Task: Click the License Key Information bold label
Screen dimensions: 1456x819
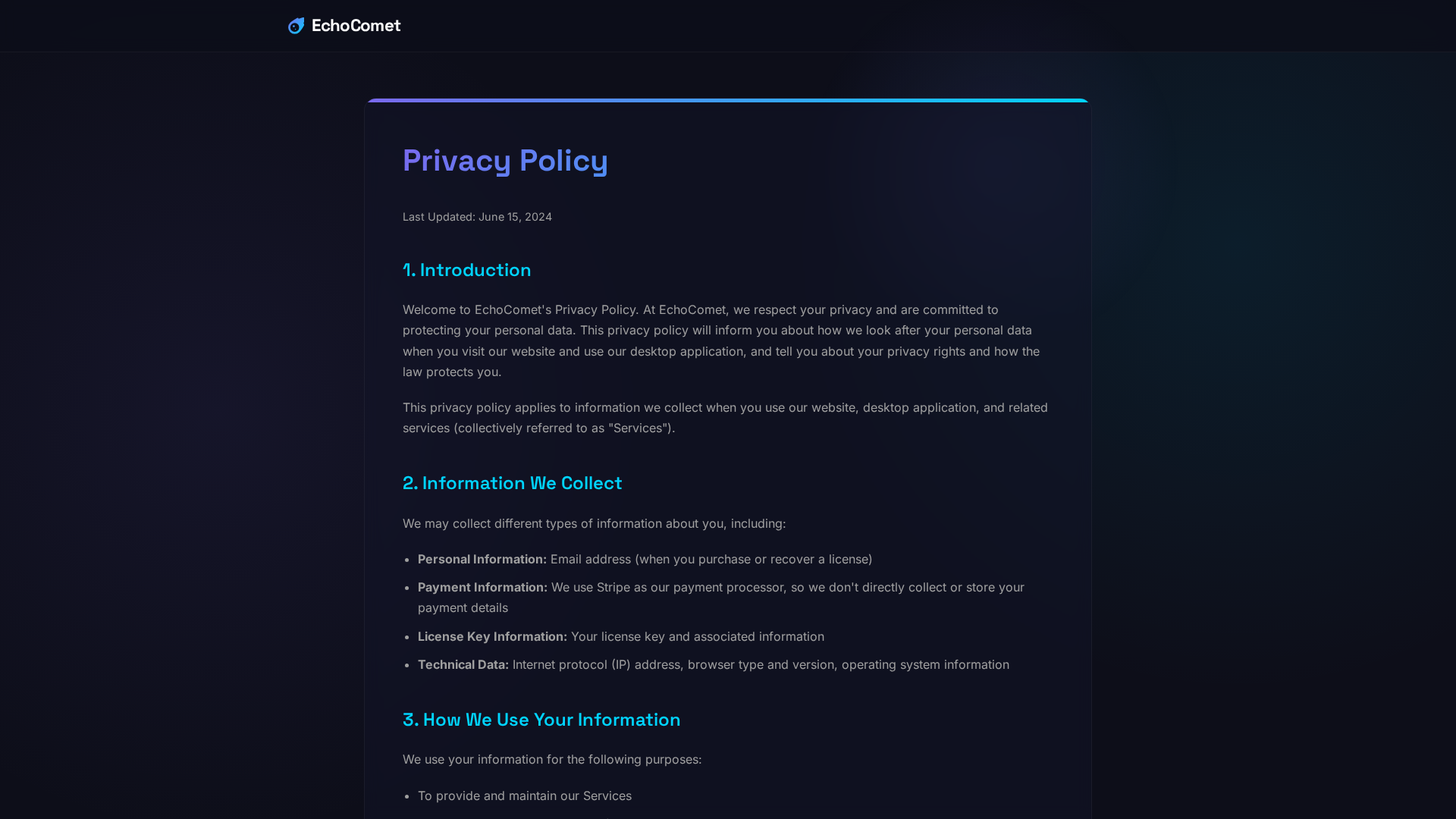Action: [x=492, y=637]
